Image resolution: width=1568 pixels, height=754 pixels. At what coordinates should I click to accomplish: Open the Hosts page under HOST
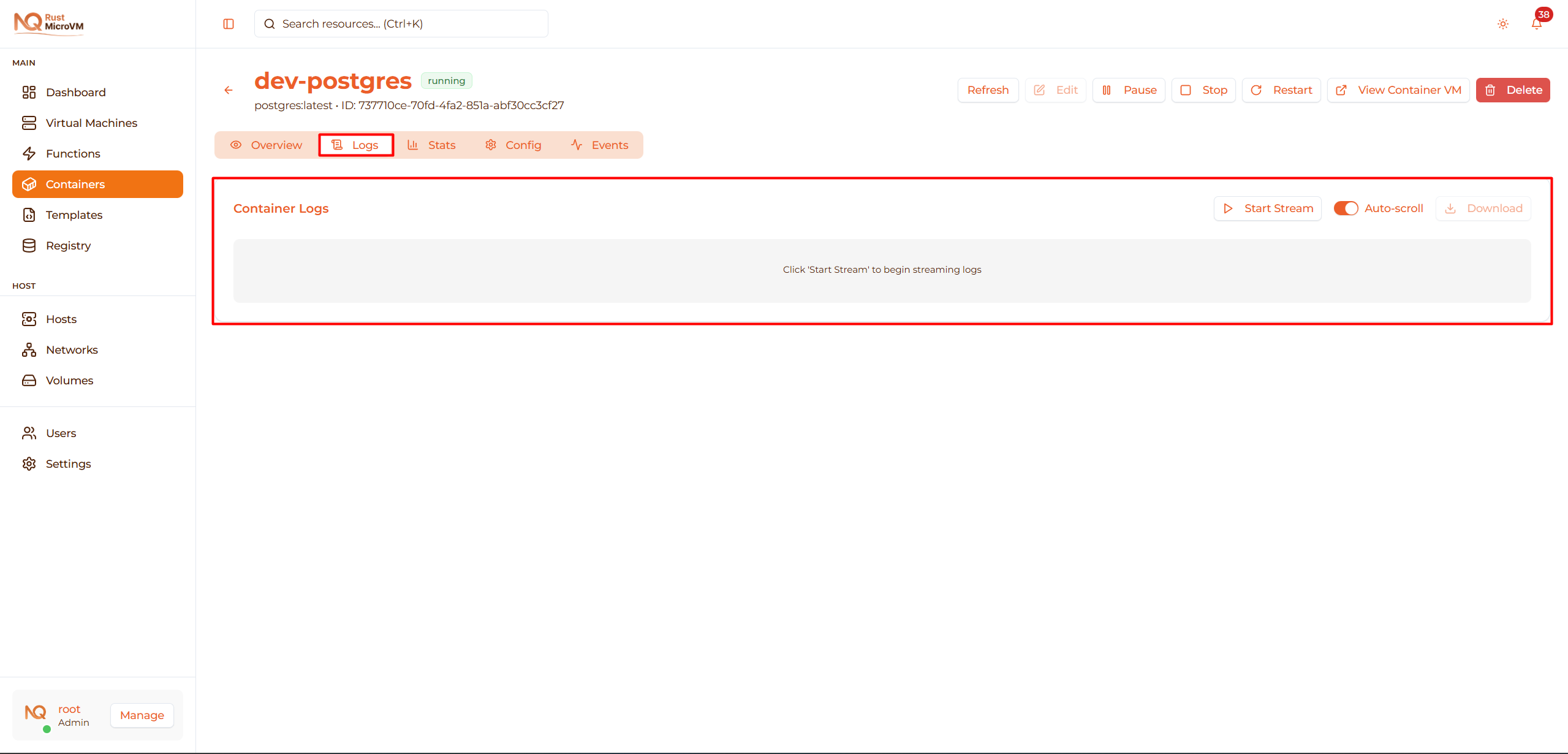[x=60, y=319]
